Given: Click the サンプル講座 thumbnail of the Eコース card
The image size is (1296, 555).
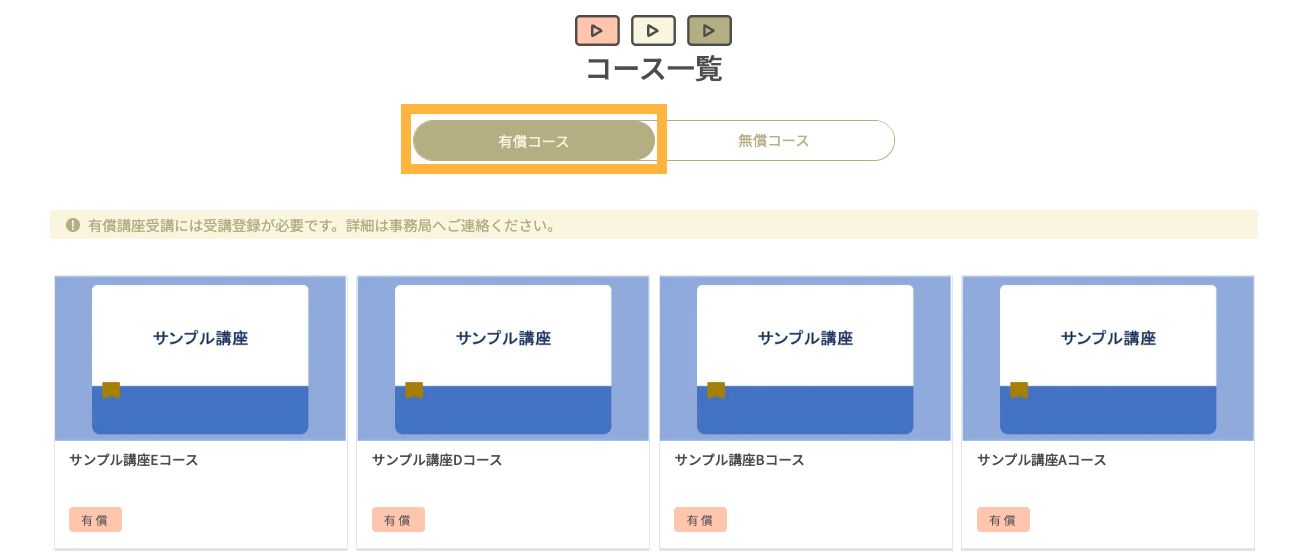Looking at the screenshot, I should [200, 357].
